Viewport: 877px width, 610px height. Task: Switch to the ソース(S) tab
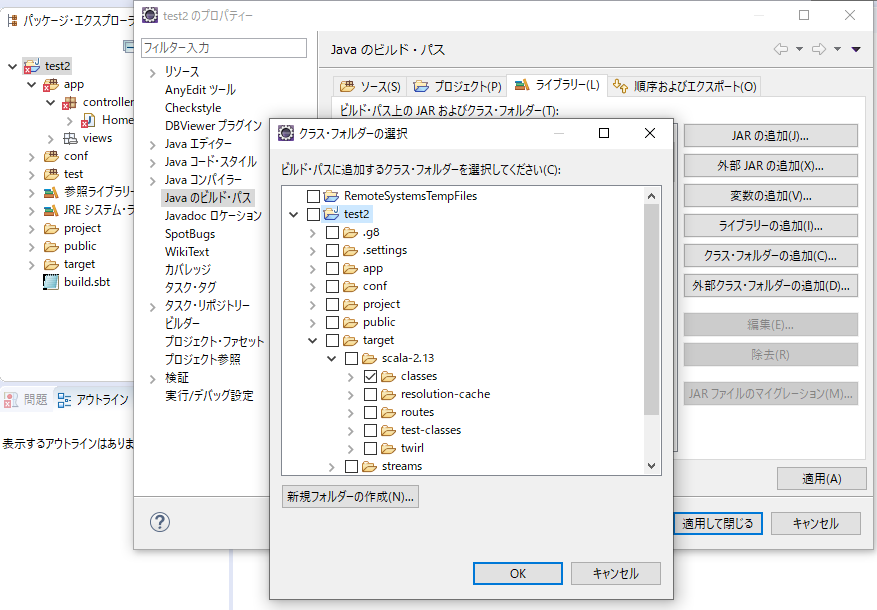tap(370, 86)
